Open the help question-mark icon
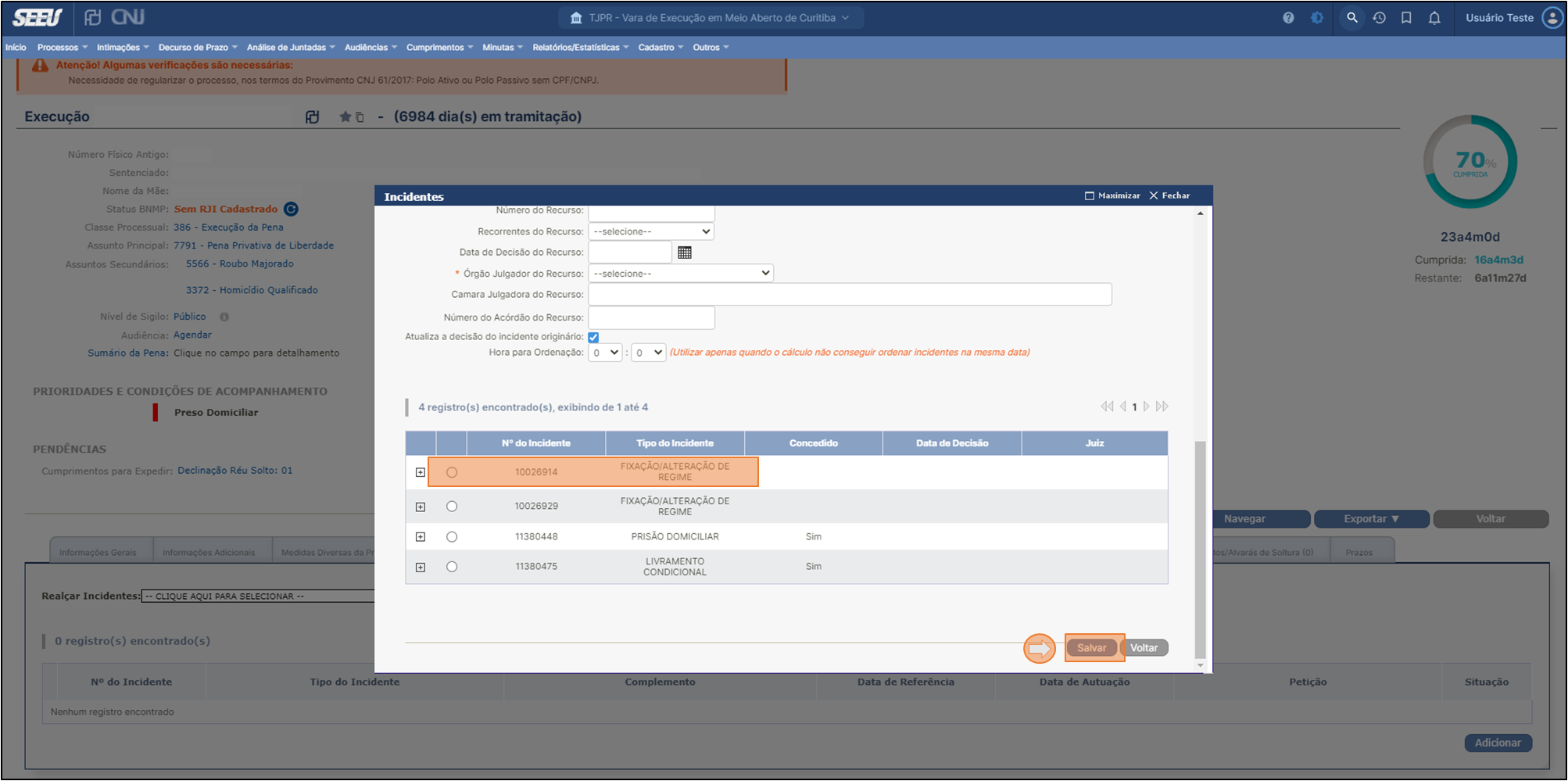The width and height of the screenshot is (1568, 781). 1288,18
